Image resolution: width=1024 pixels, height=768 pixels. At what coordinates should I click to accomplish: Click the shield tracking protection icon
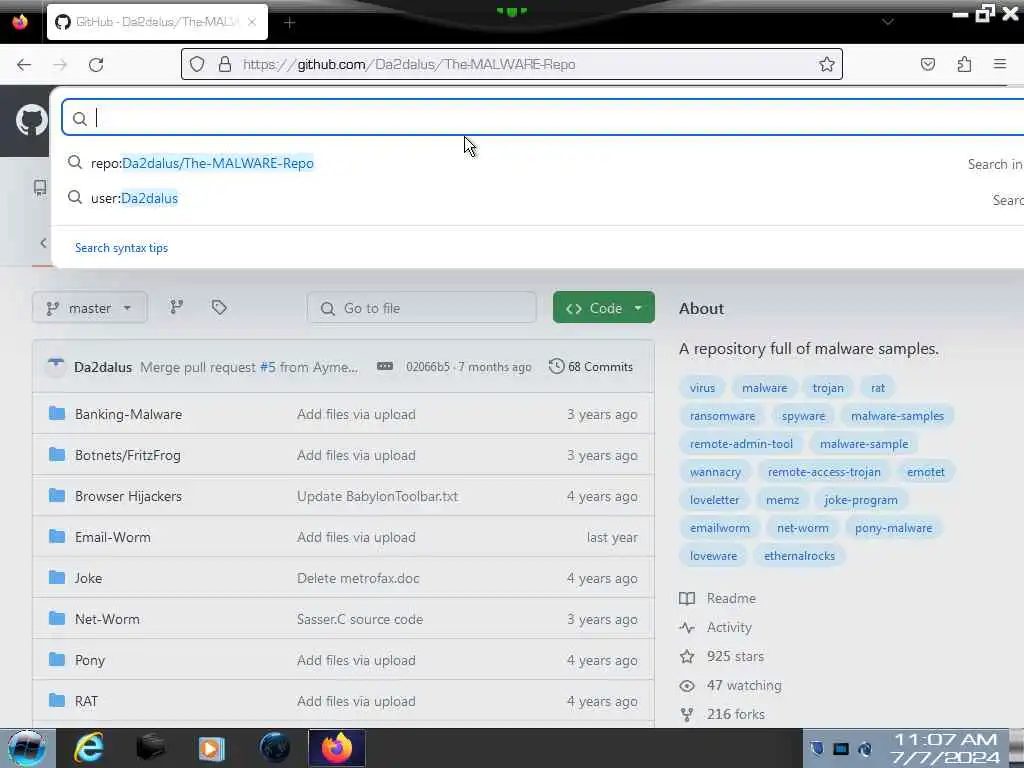coord(197,64)
